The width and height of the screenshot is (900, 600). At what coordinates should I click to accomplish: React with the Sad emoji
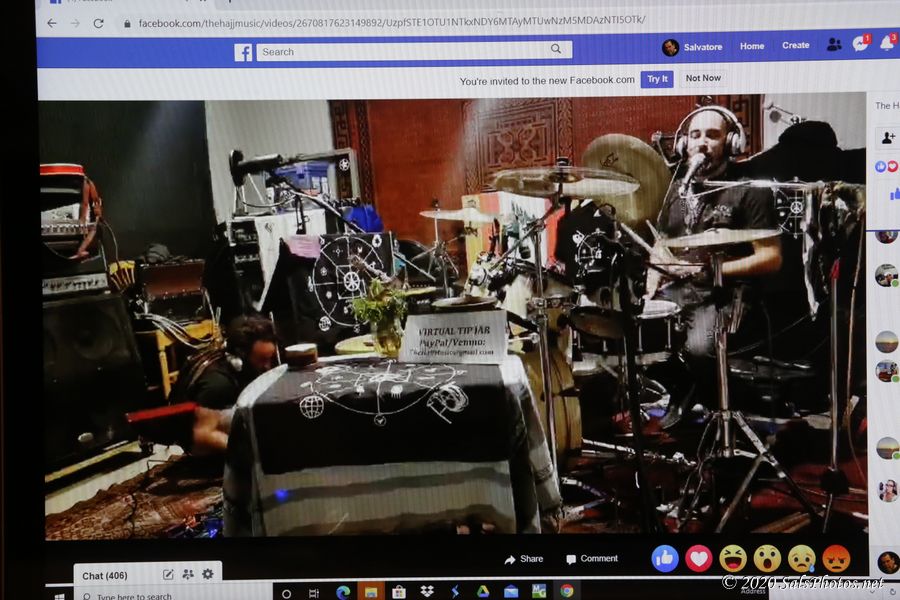click(801, 558)
